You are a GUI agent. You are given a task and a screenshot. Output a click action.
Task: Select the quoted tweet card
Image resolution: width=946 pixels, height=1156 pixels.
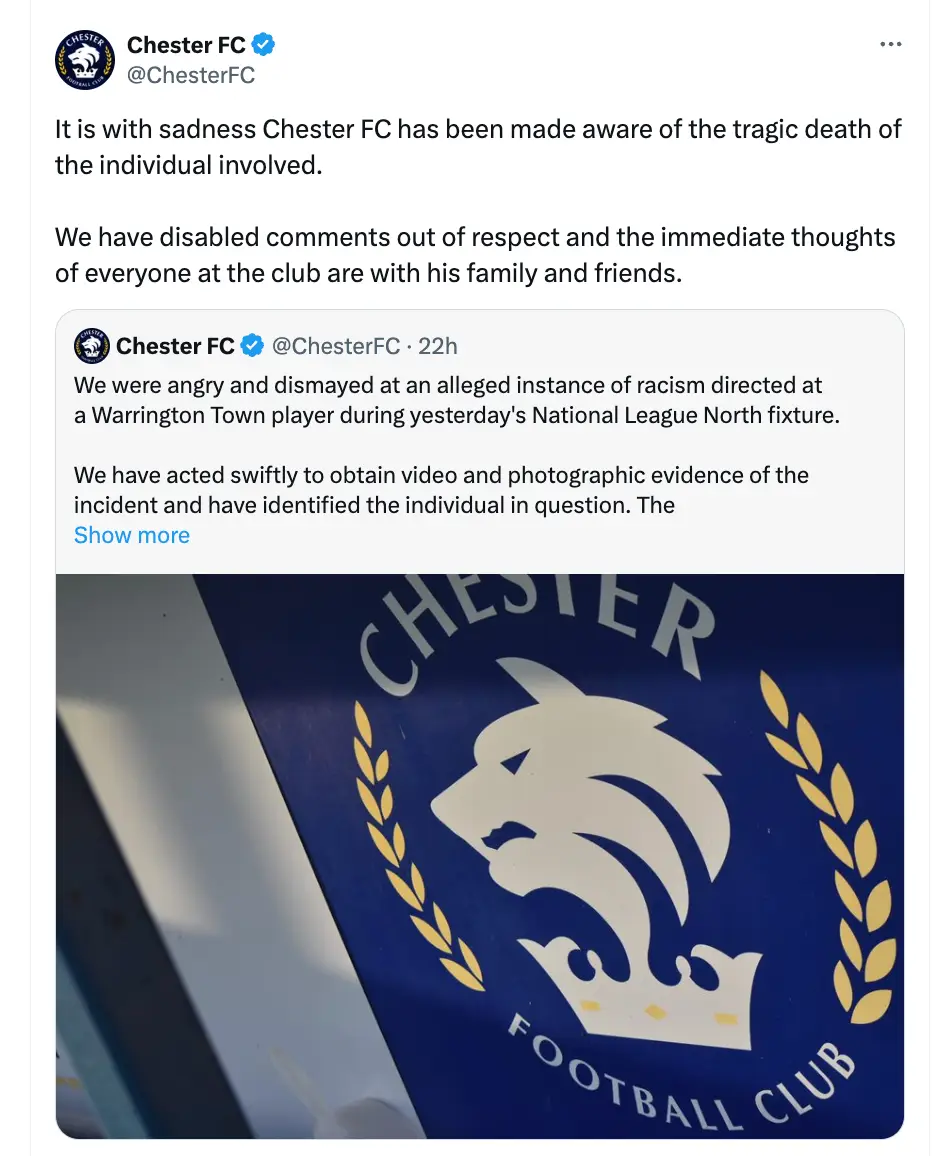pyautogui.click(x=480, y=440)
